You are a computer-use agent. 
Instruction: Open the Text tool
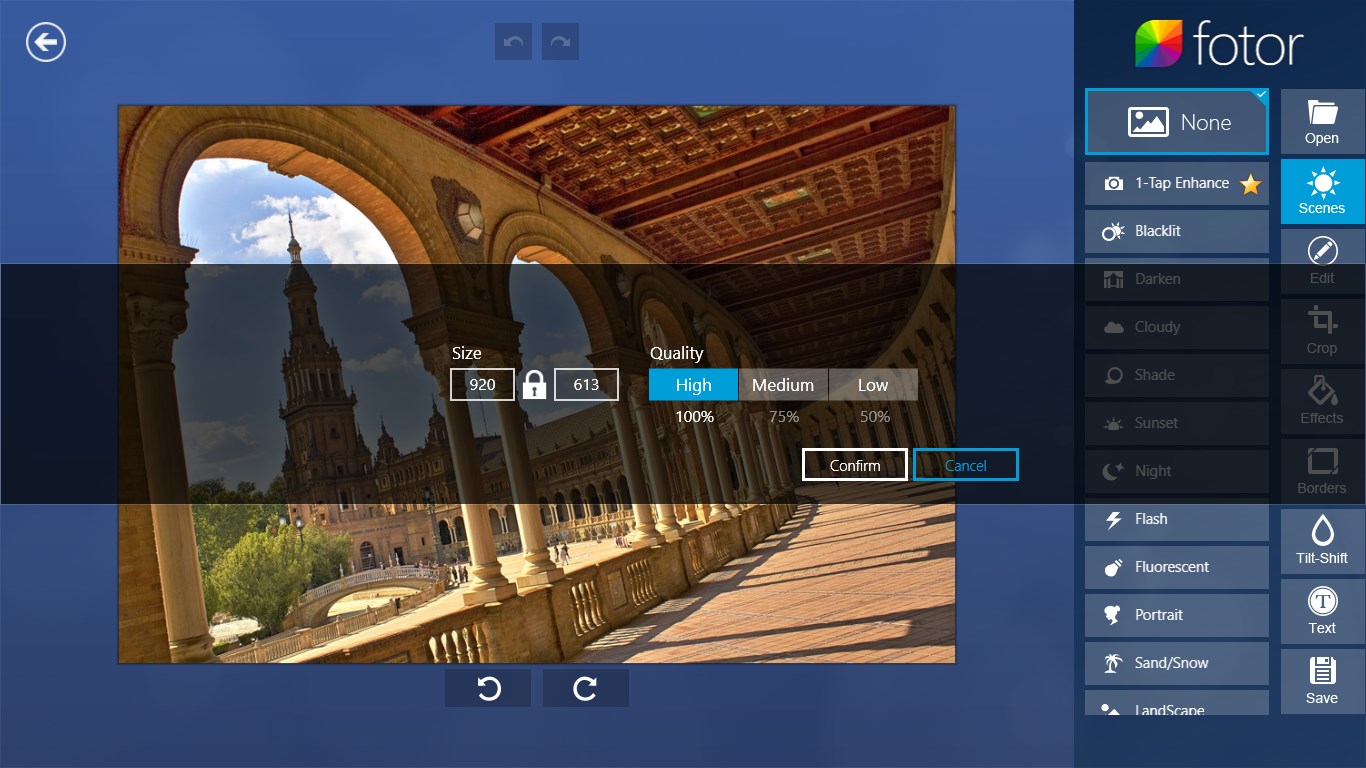(x=1322, y=612)
